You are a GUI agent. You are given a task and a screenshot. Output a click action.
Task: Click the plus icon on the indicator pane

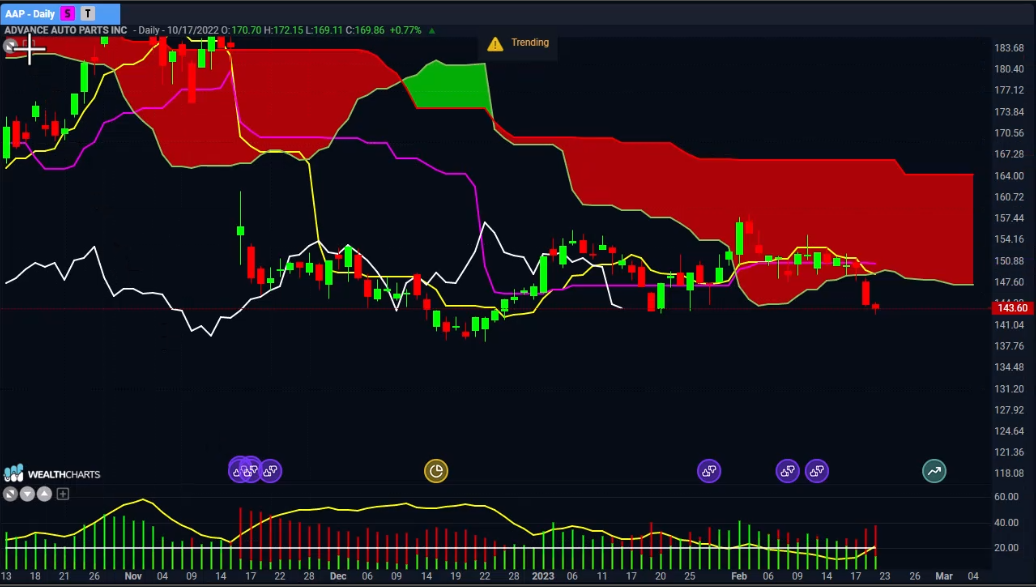(63, 494)
